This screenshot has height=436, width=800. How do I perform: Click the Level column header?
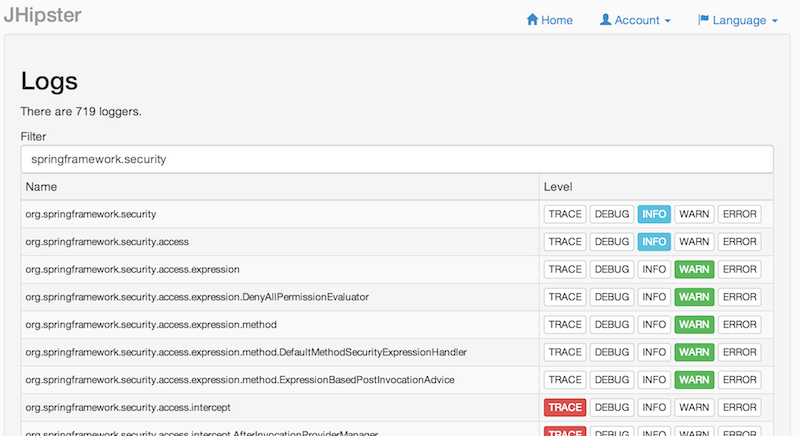tap(557, 187)
